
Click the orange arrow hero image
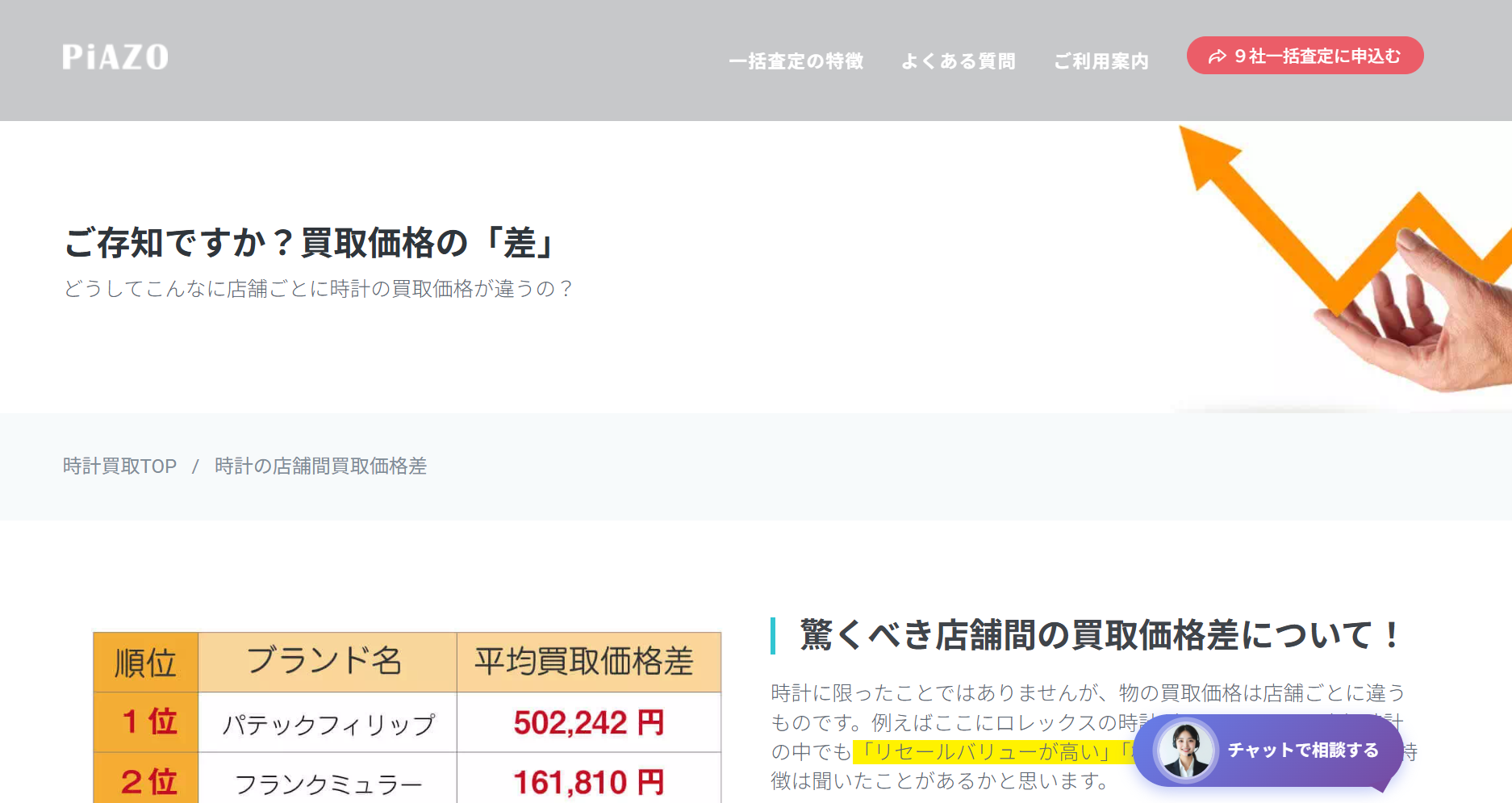click(x=1339, y=258)
